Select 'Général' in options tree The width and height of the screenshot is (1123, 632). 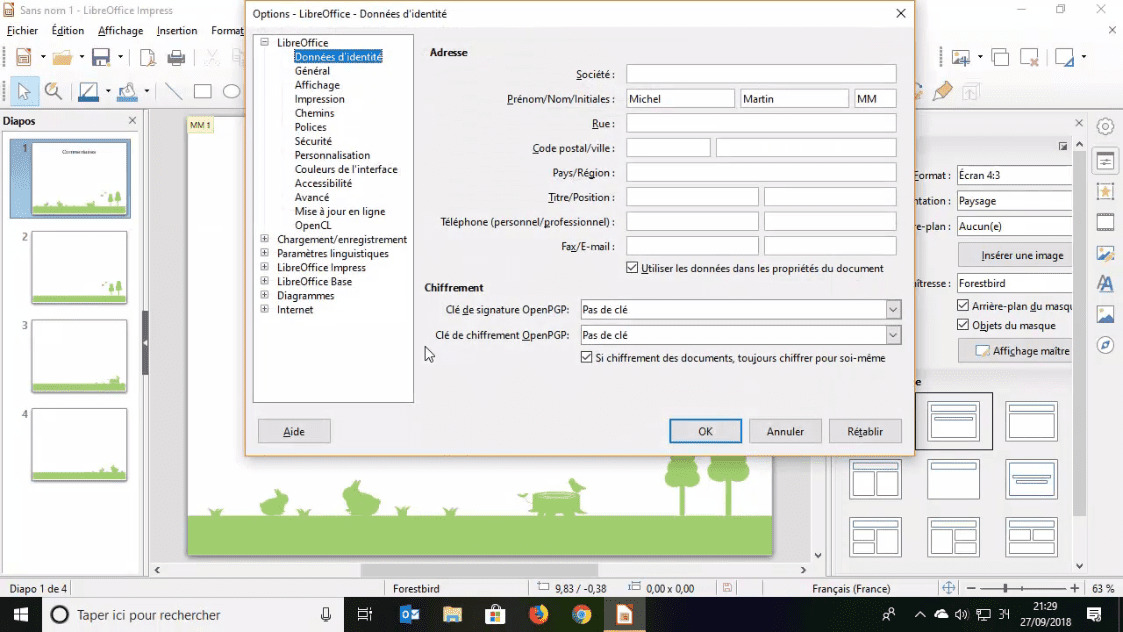click(312, 71)
